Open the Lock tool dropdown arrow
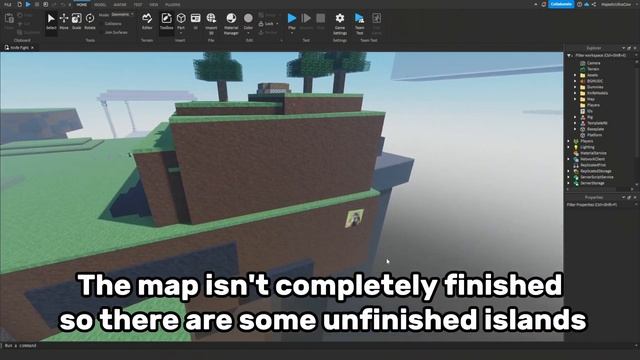The height and width of the screenshot is (360, 640). point(277,24)
